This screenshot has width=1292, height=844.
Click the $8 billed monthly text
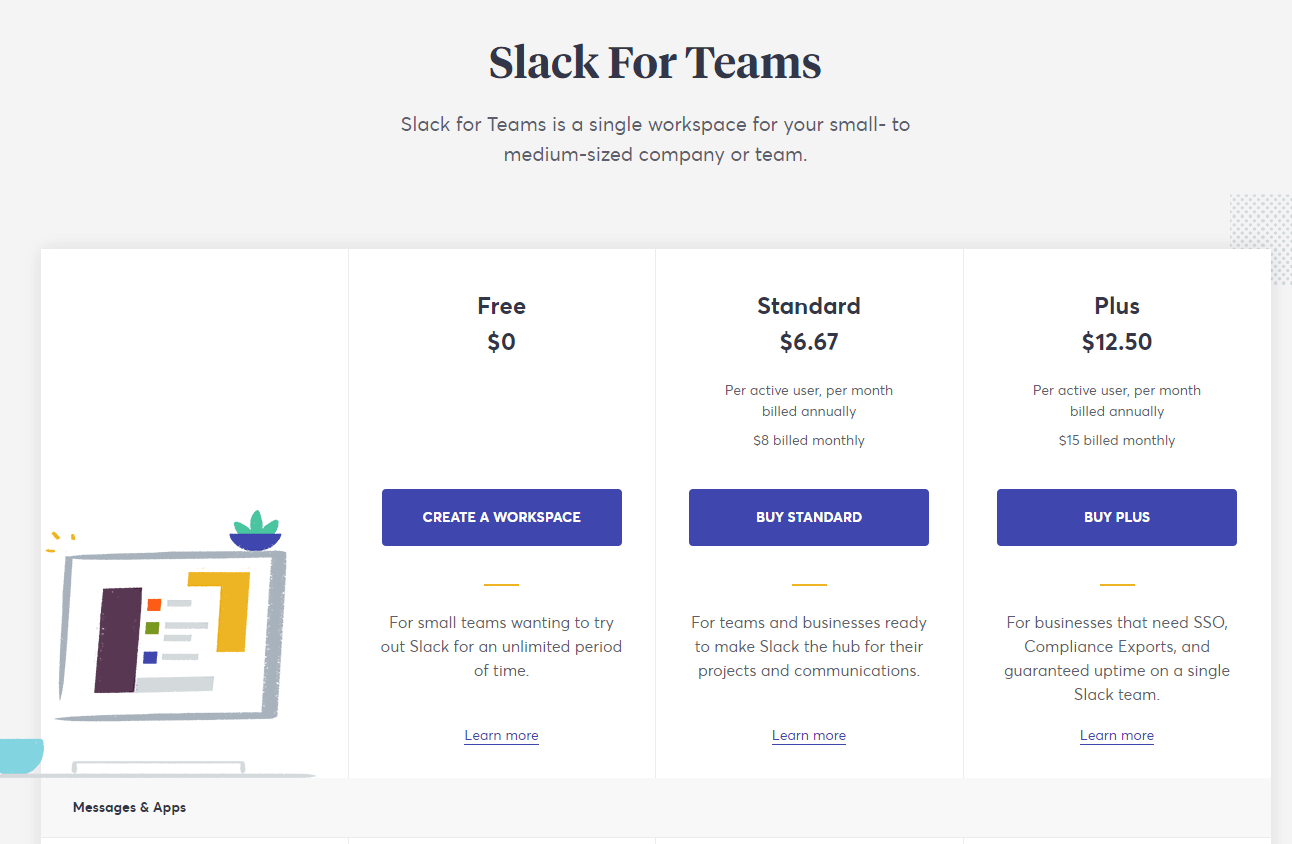point(808,440)
